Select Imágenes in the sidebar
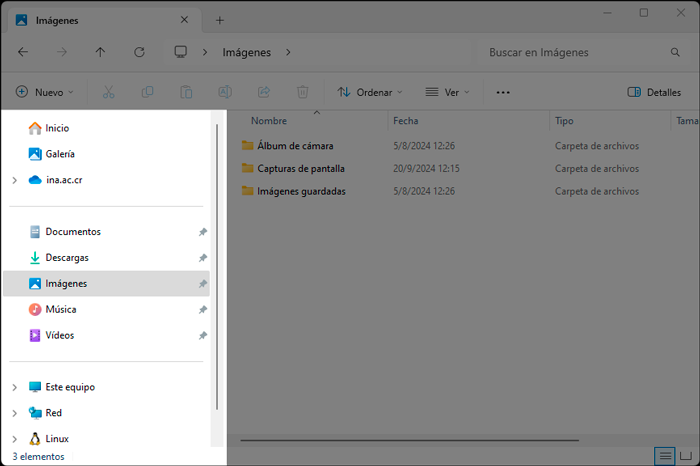 click(x=106, y=283)
